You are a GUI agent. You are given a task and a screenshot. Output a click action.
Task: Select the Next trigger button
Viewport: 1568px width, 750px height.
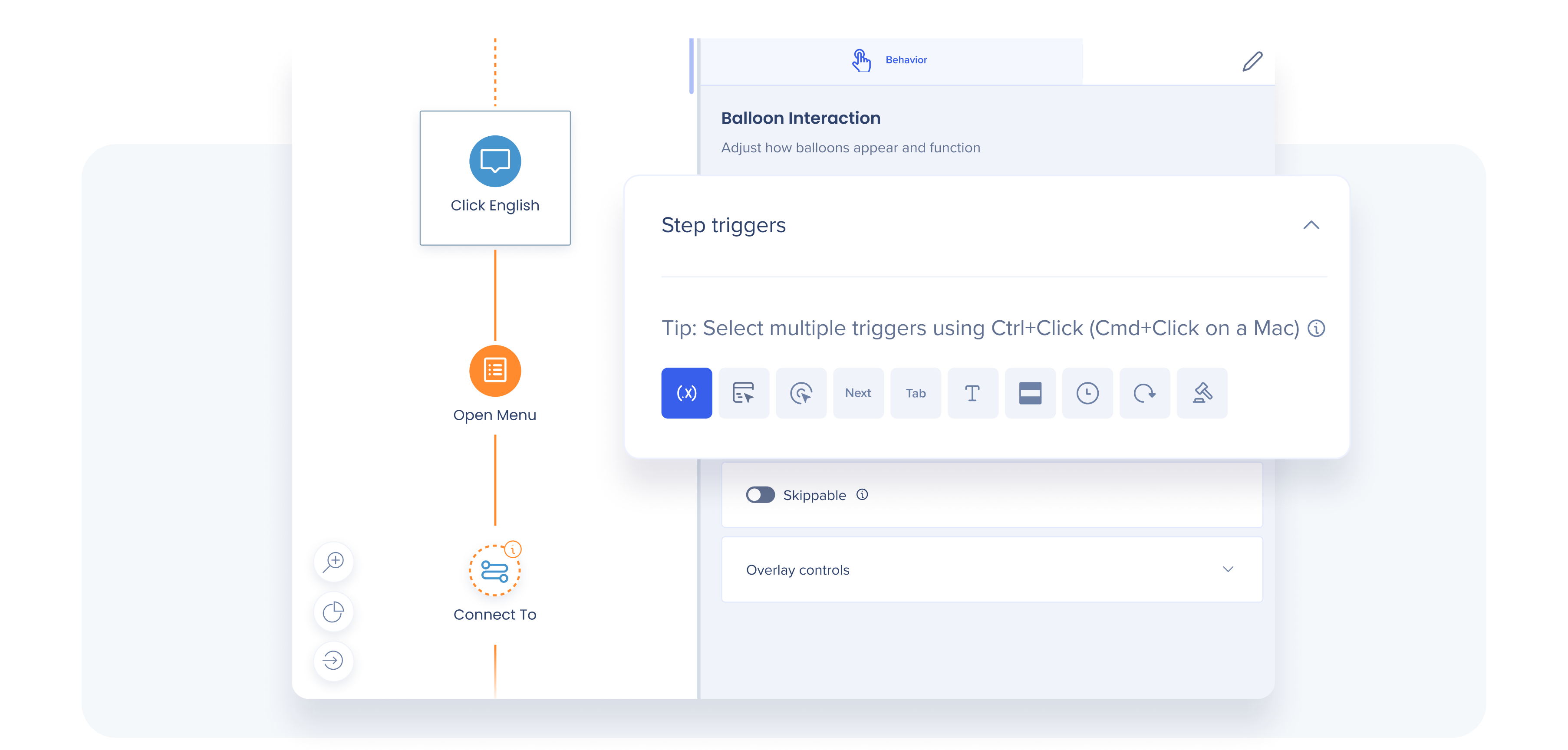[x=858, y=393]
